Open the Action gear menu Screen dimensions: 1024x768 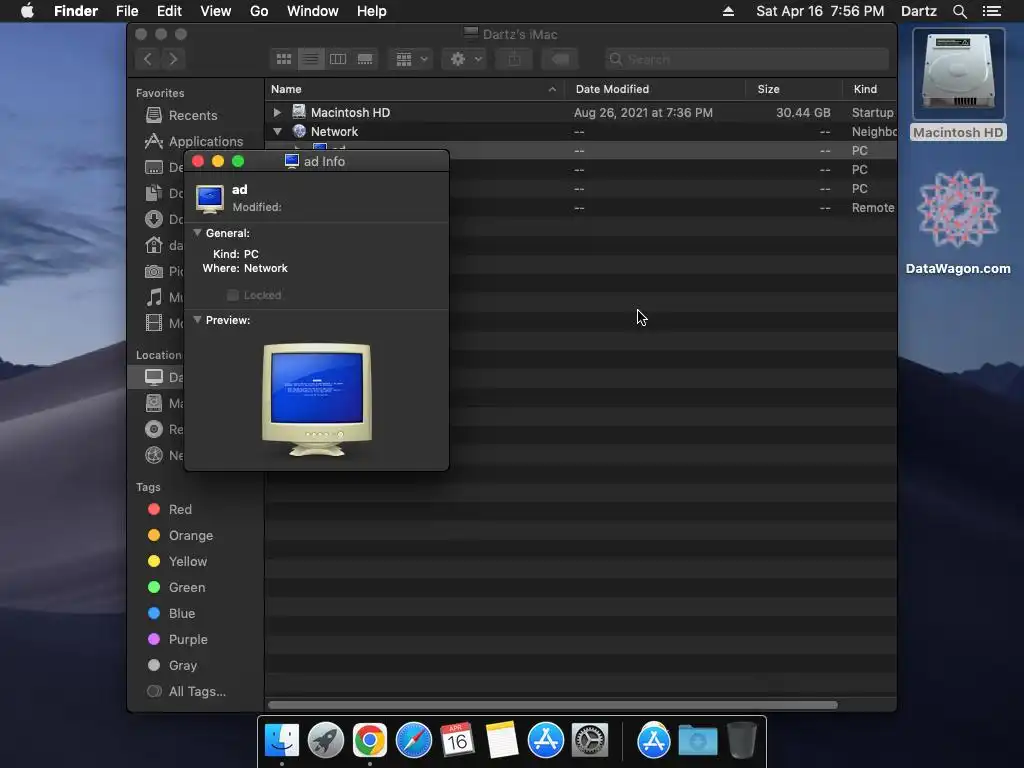point(465,59)
